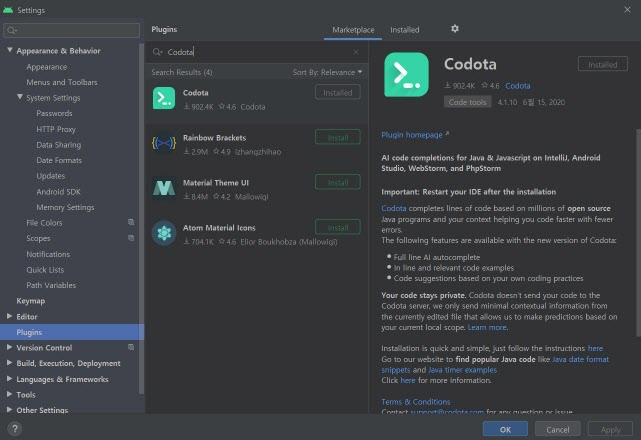
Task: Open the Codota vendor link under the title
Action: [518, 86]
